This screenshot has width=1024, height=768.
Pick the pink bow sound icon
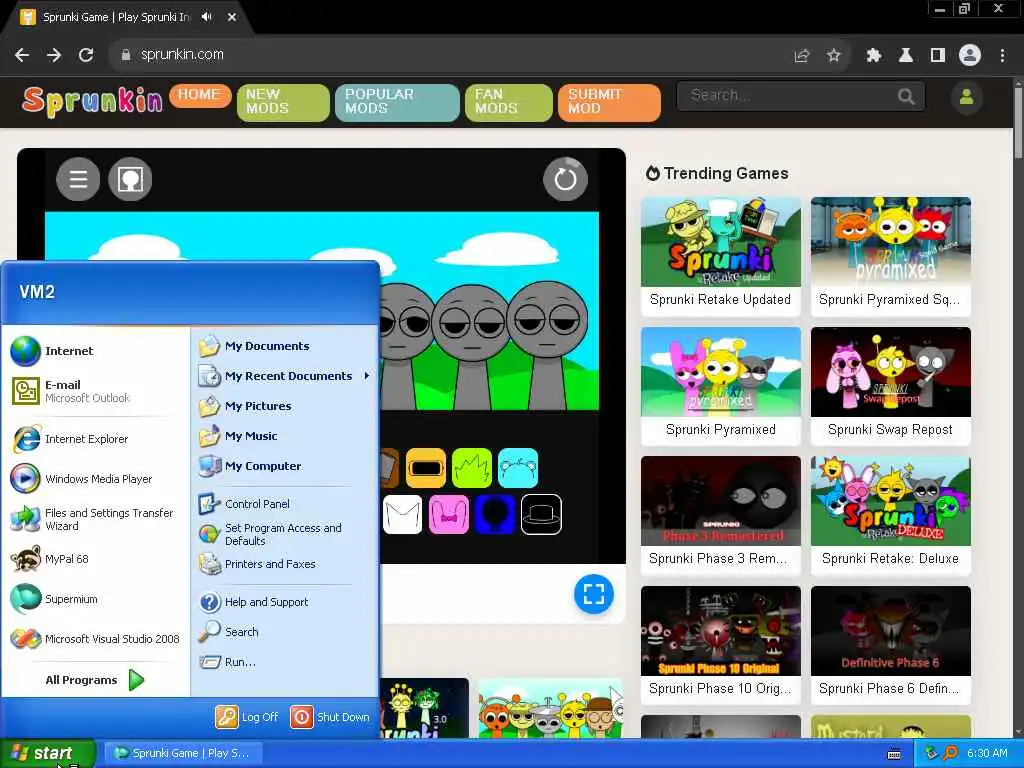point(449,515)
